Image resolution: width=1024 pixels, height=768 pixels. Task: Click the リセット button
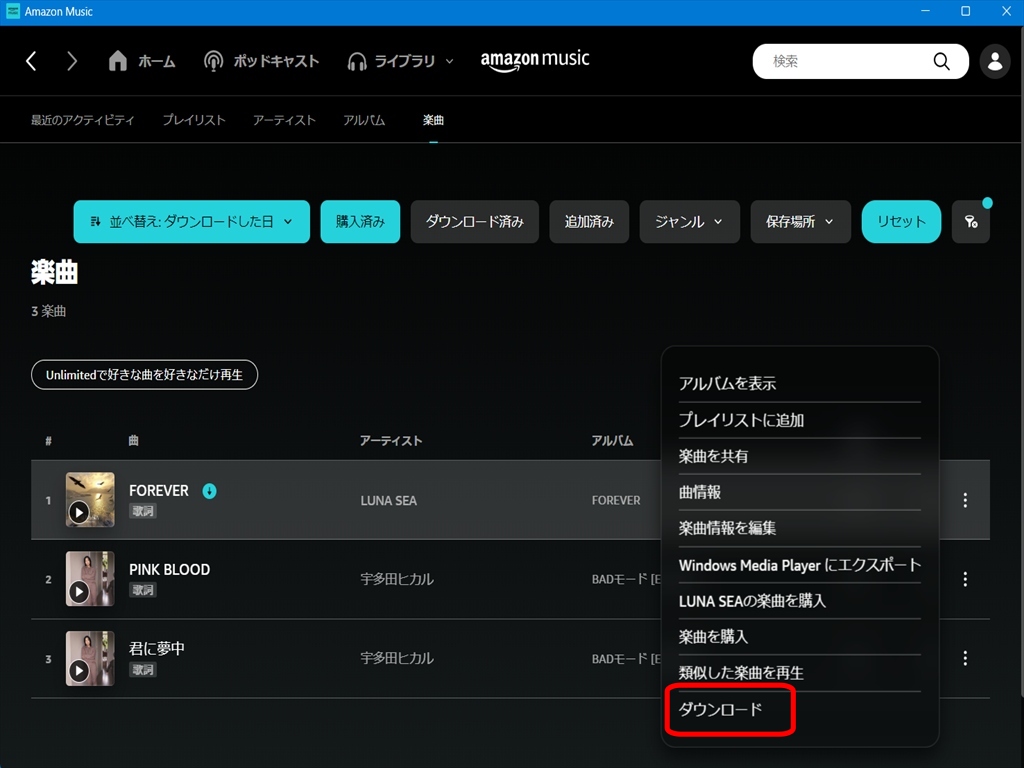(901, 221)
